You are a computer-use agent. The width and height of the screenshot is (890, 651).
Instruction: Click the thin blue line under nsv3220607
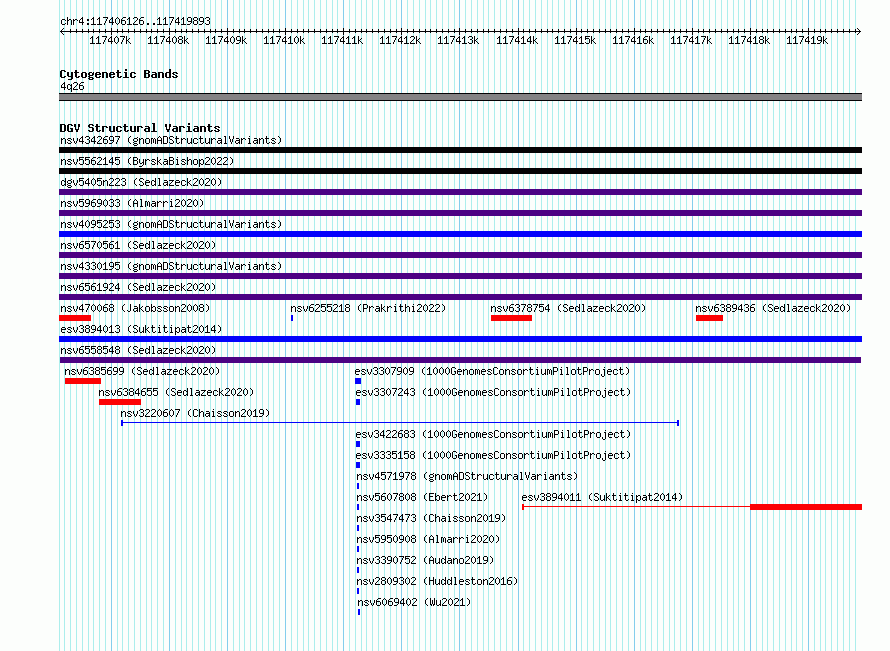coord(400,423)
